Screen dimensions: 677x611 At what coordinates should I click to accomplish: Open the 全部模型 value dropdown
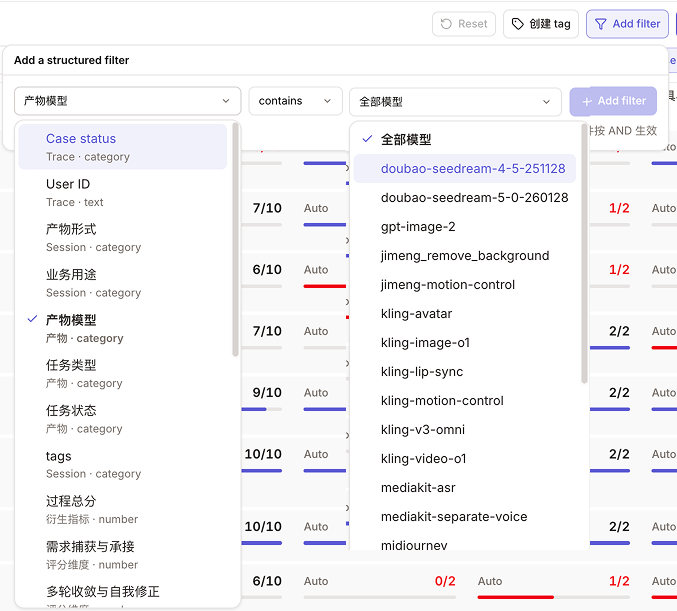click(455, 102)
